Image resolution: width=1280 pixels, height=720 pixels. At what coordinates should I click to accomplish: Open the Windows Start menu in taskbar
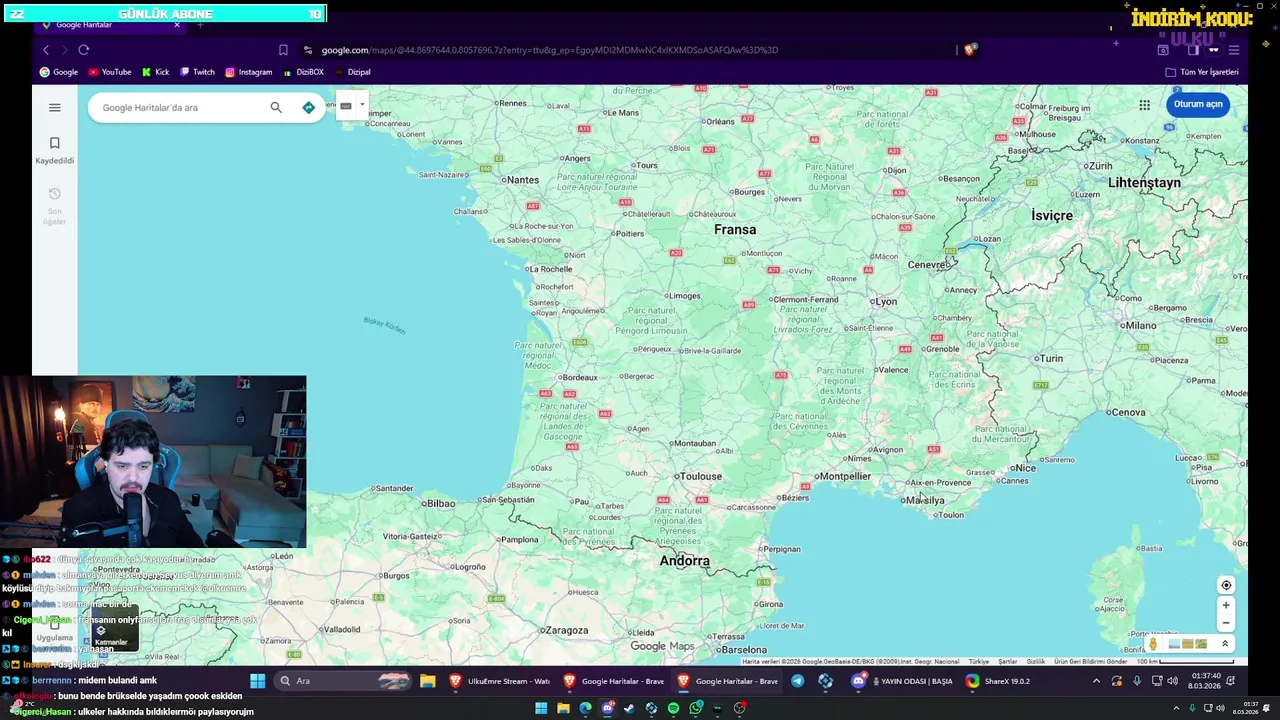click(258, 681)
